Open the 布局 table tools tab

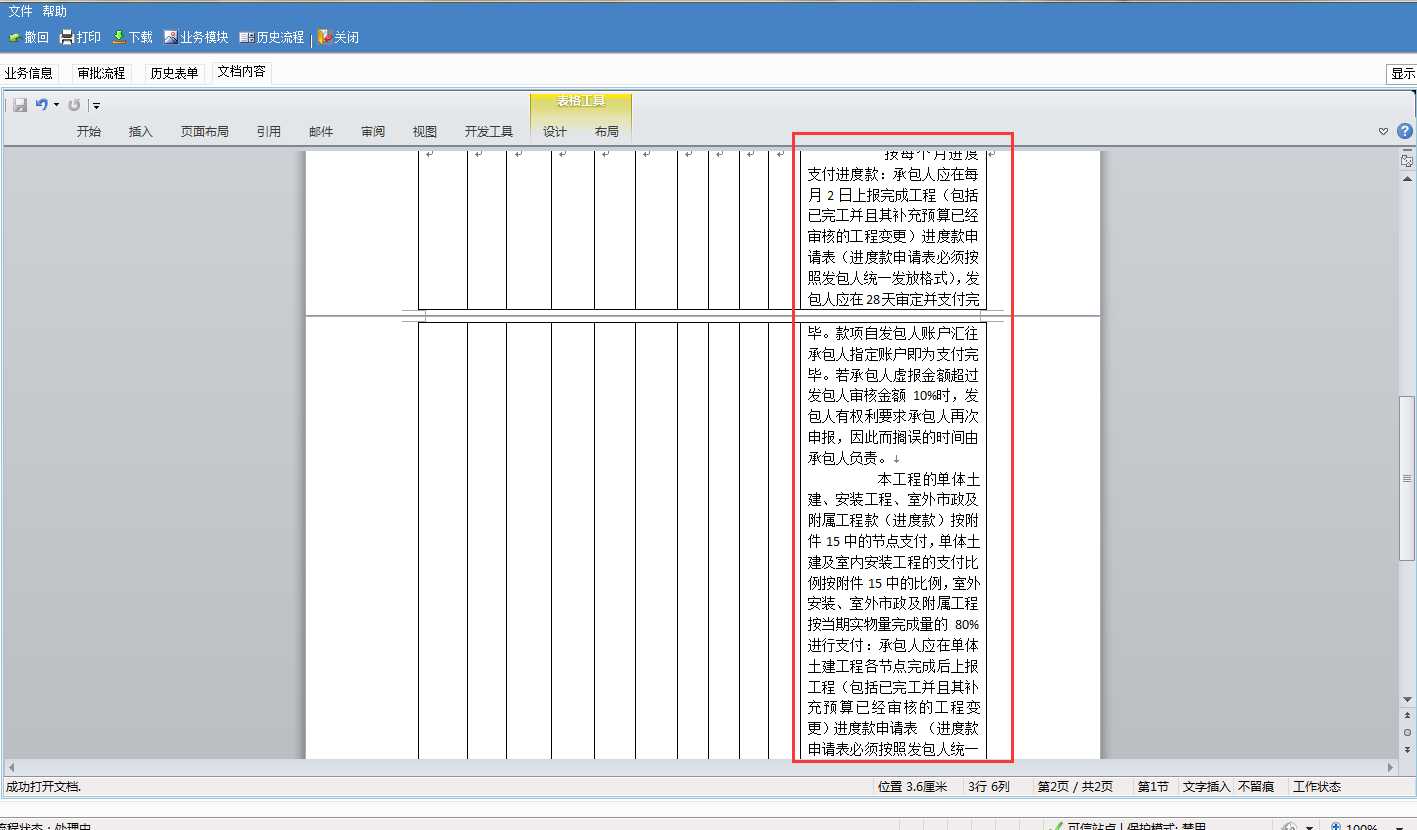(x=607, y=131)
